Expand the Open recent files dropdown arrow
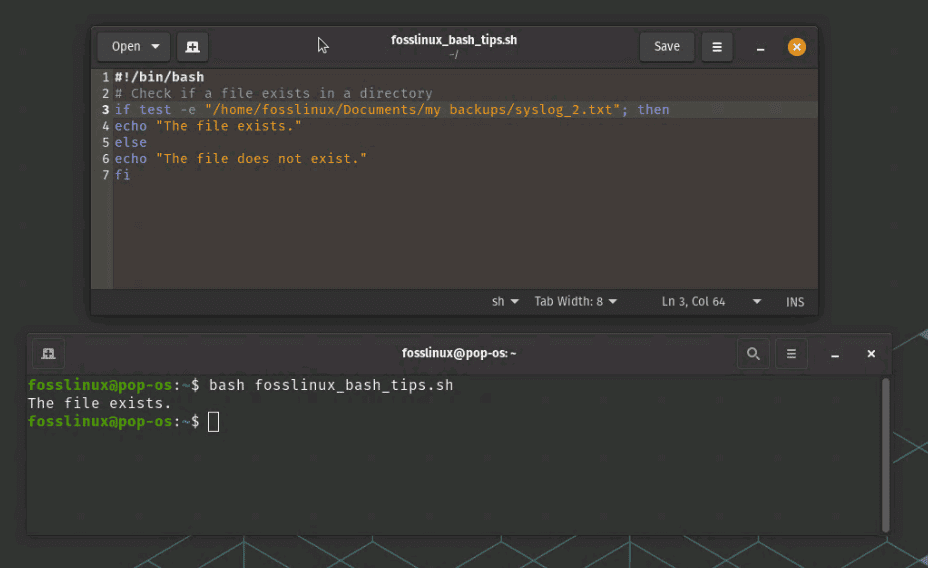 pos(155,47)
